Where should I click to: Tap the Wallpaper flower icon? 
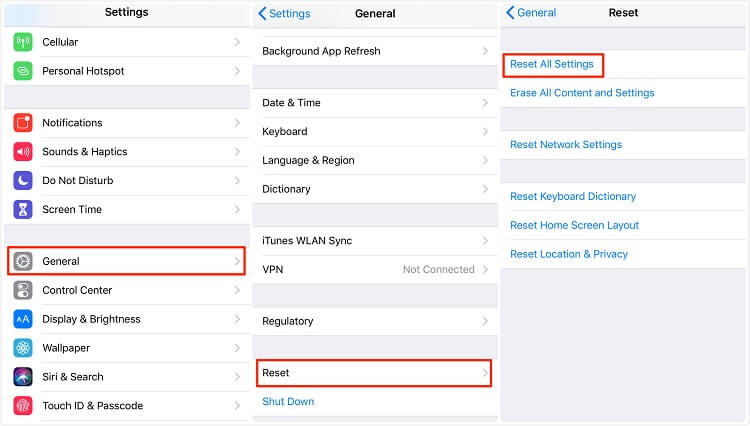coord(23,348)
